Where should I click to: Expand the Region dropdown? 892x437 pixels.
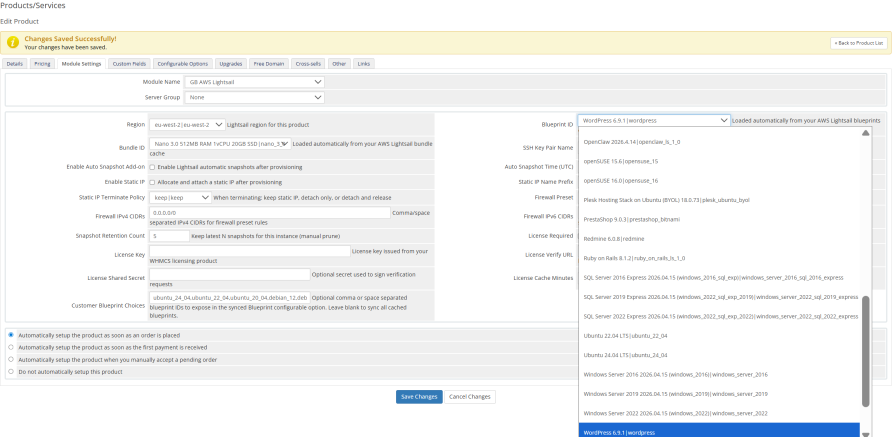point(187,125)
